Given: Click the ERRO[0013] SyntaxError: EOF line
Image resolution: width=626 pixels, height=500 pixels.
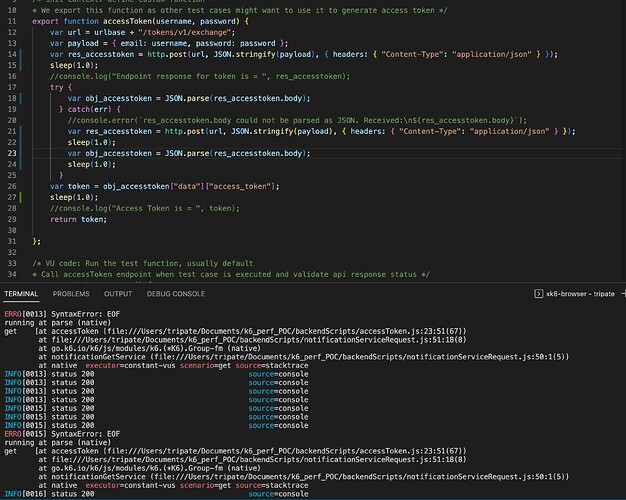Looking at the screenshot, I should (62, 314).
